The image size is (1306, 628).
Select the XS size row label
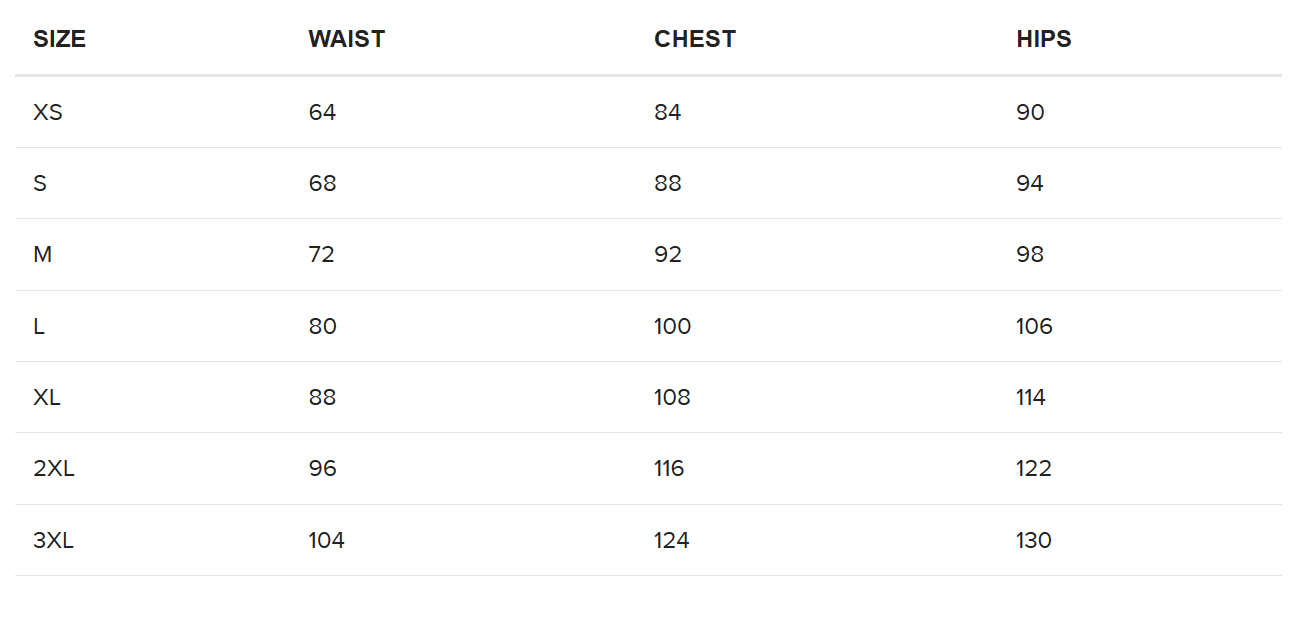[47, 112]
